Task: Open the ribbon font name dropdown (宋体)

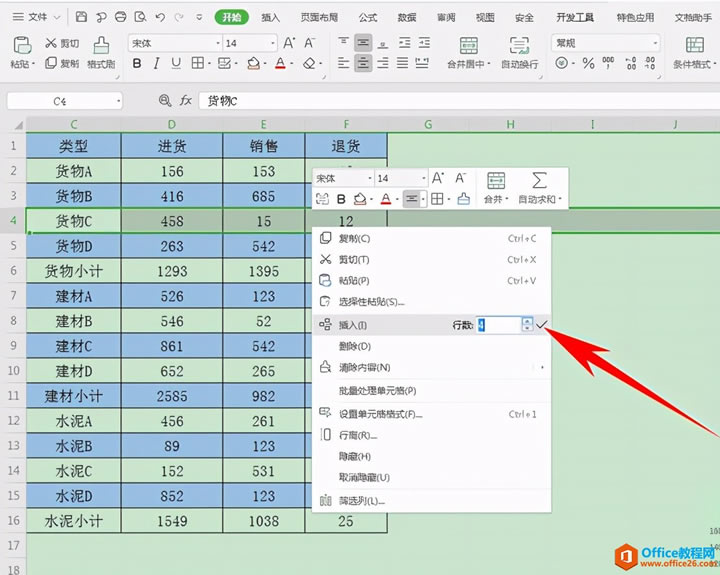Action: click(218, 43)
